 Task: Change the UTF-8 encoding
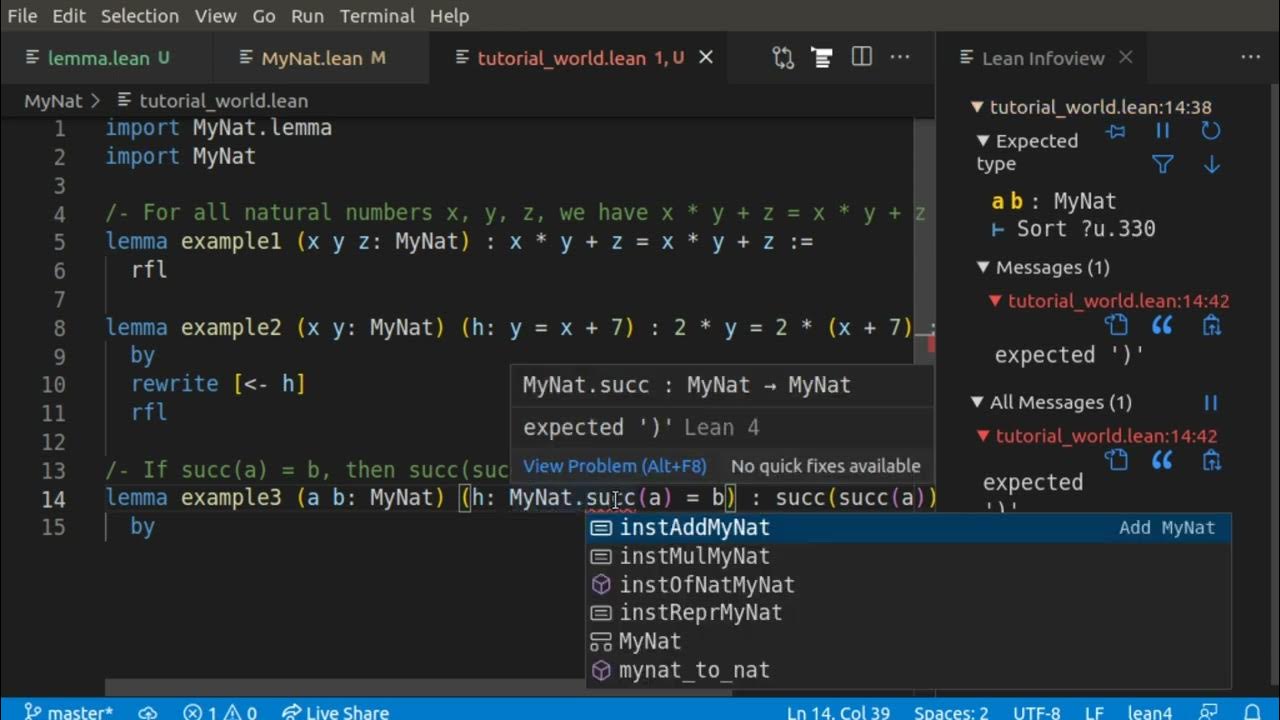[1039, 712]
